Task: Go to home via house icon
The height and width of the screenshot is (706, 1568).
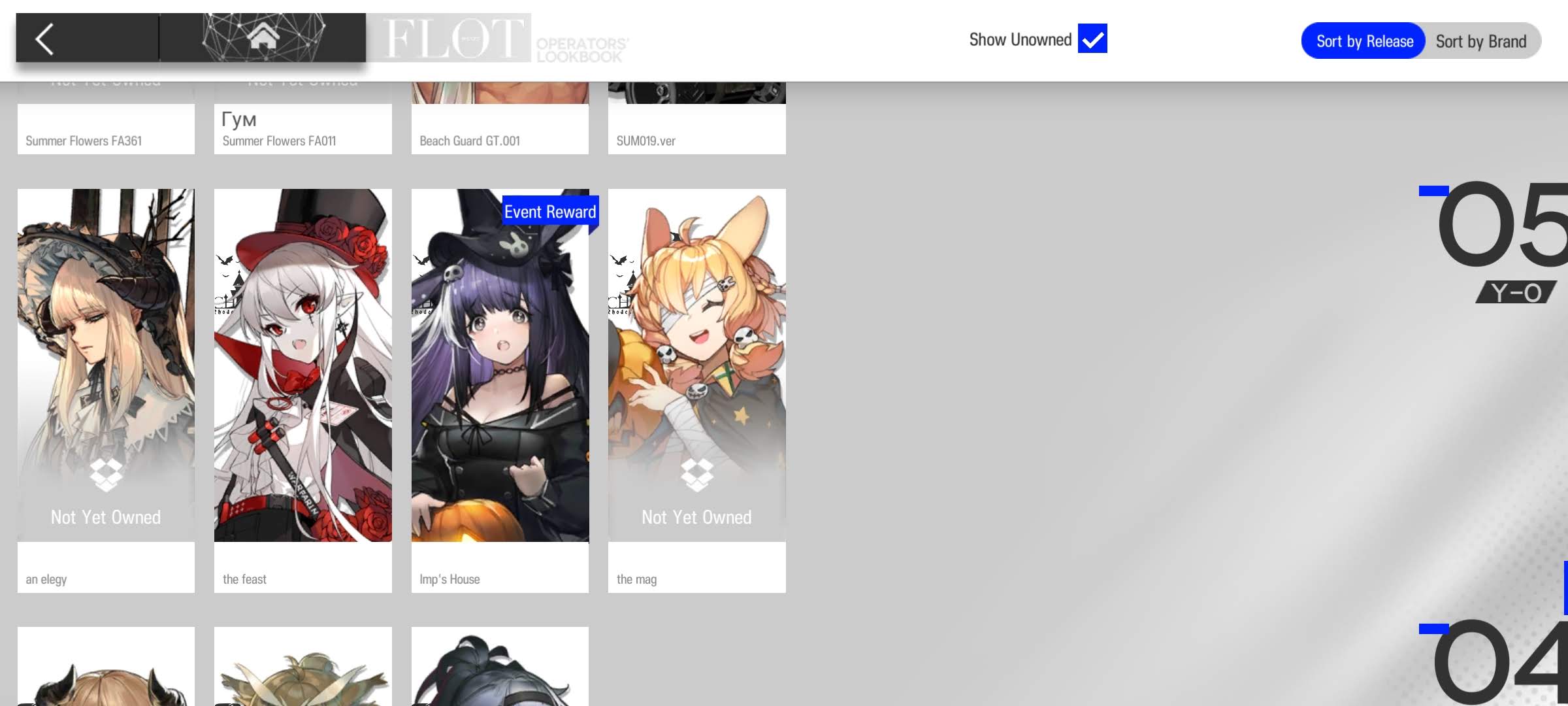Action: click(263, 37)
